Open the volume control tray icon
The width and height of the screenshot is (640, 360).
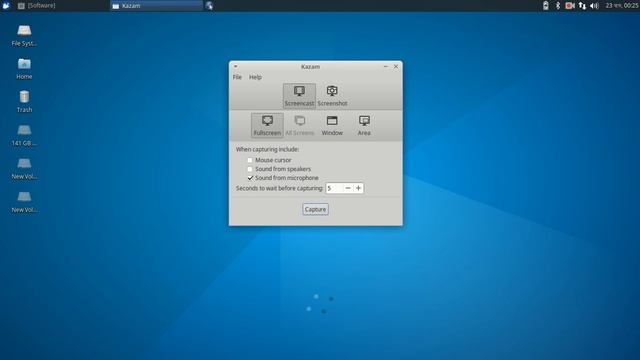point(594,6)
